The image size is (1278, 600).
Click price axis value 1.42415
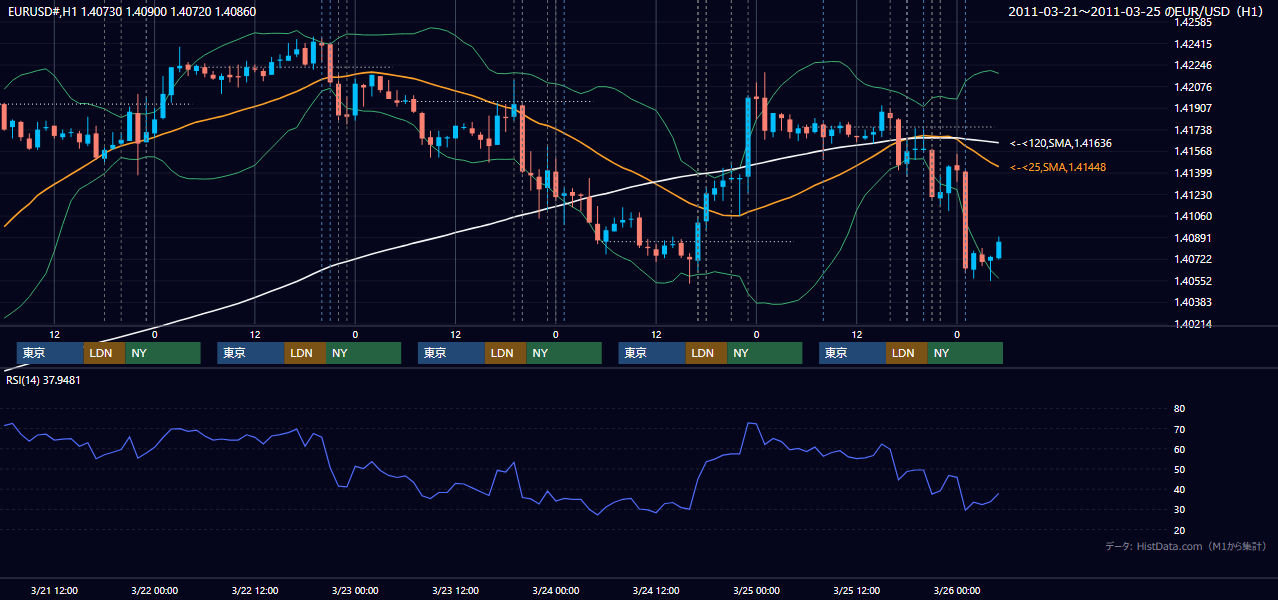pyautogui.click(x=1193, y=44)
